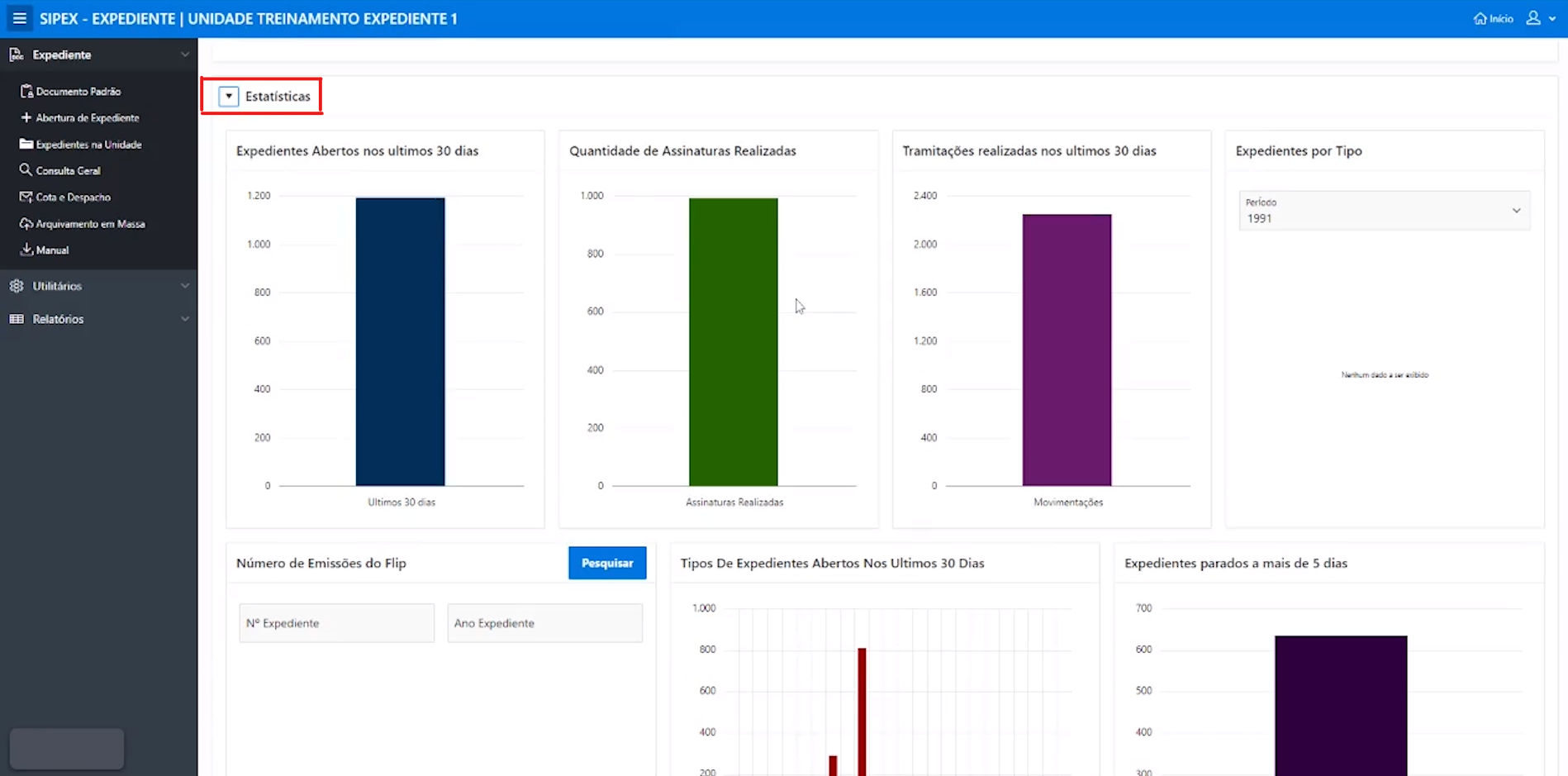Open the user profile icon menu
Image resolution: width=1568 pixels, height=776 pixels.
pyautogui.click(x=1534, y=18)
